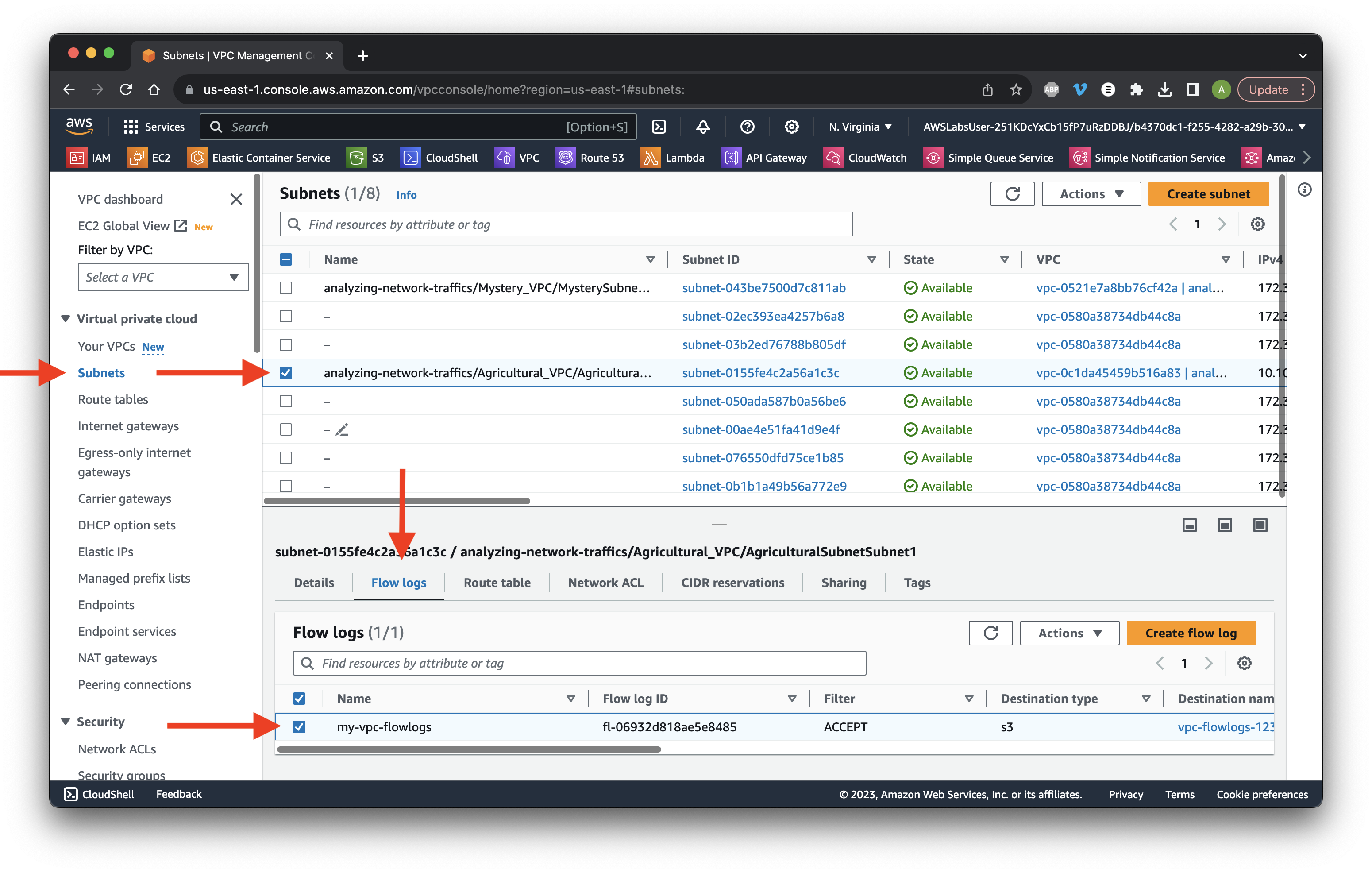Click the Create flow log button
This screenshot has height=873, width=1372.
click(1191, 633)
